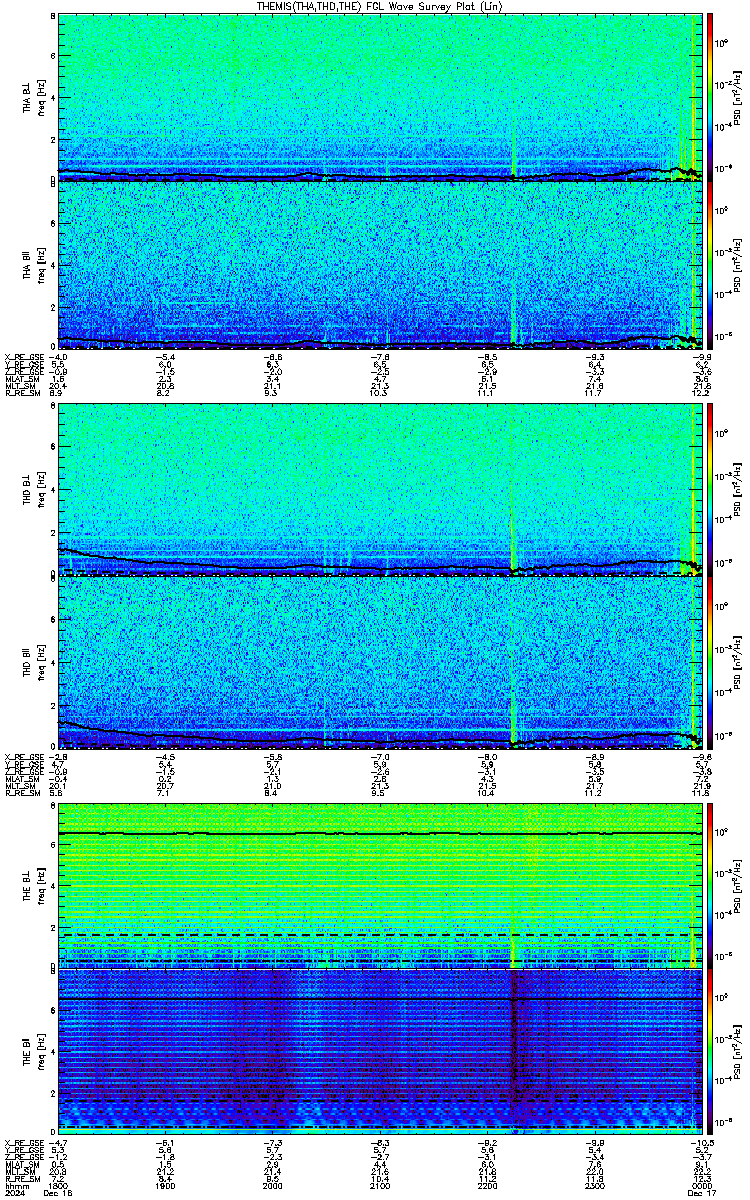Click the PSD color bar of the THD B-perpendicular panel
The image size is (750, 1200).
[x=710, y=488]
